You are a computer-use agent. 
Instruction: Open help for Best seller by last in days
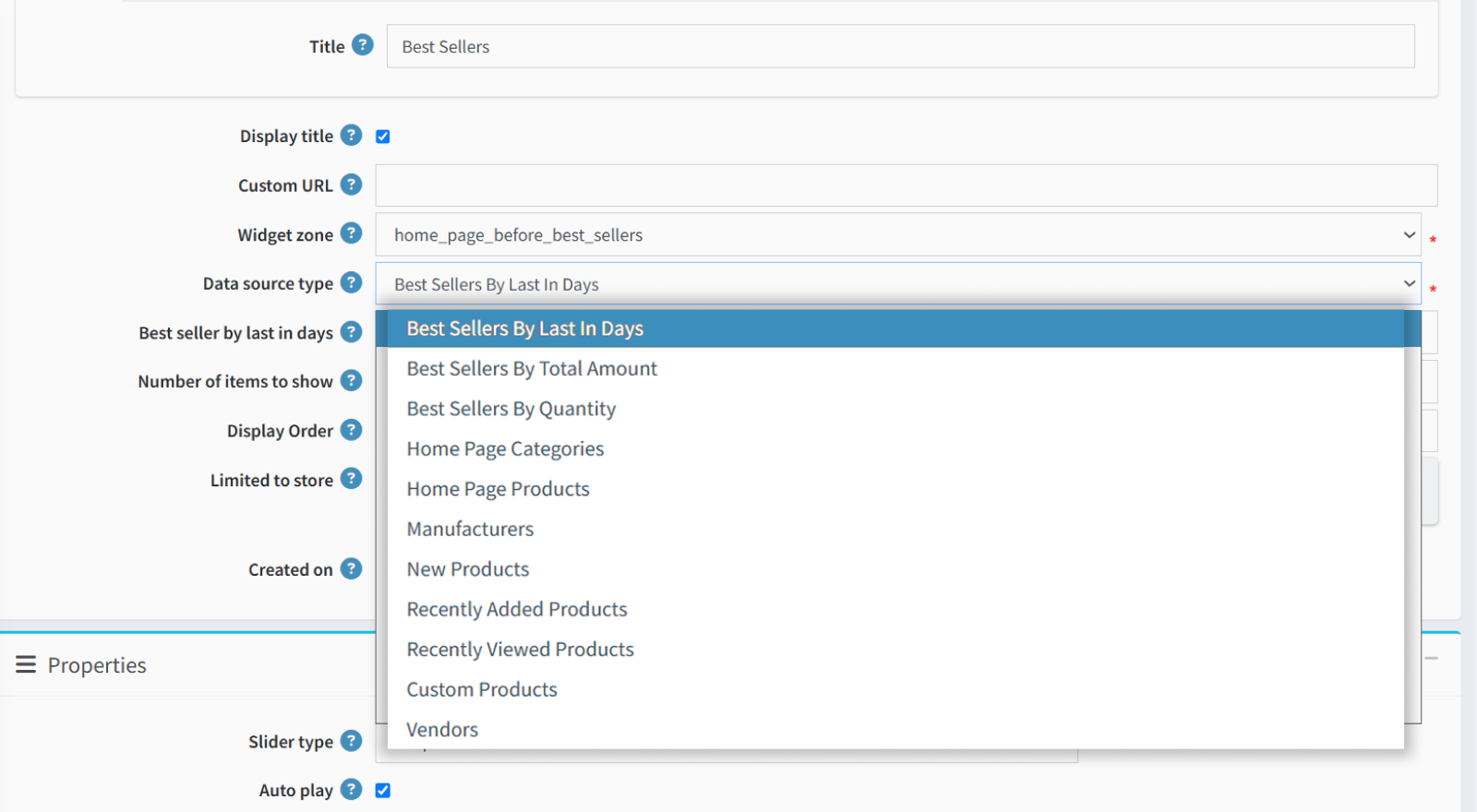tap(351, 331)
